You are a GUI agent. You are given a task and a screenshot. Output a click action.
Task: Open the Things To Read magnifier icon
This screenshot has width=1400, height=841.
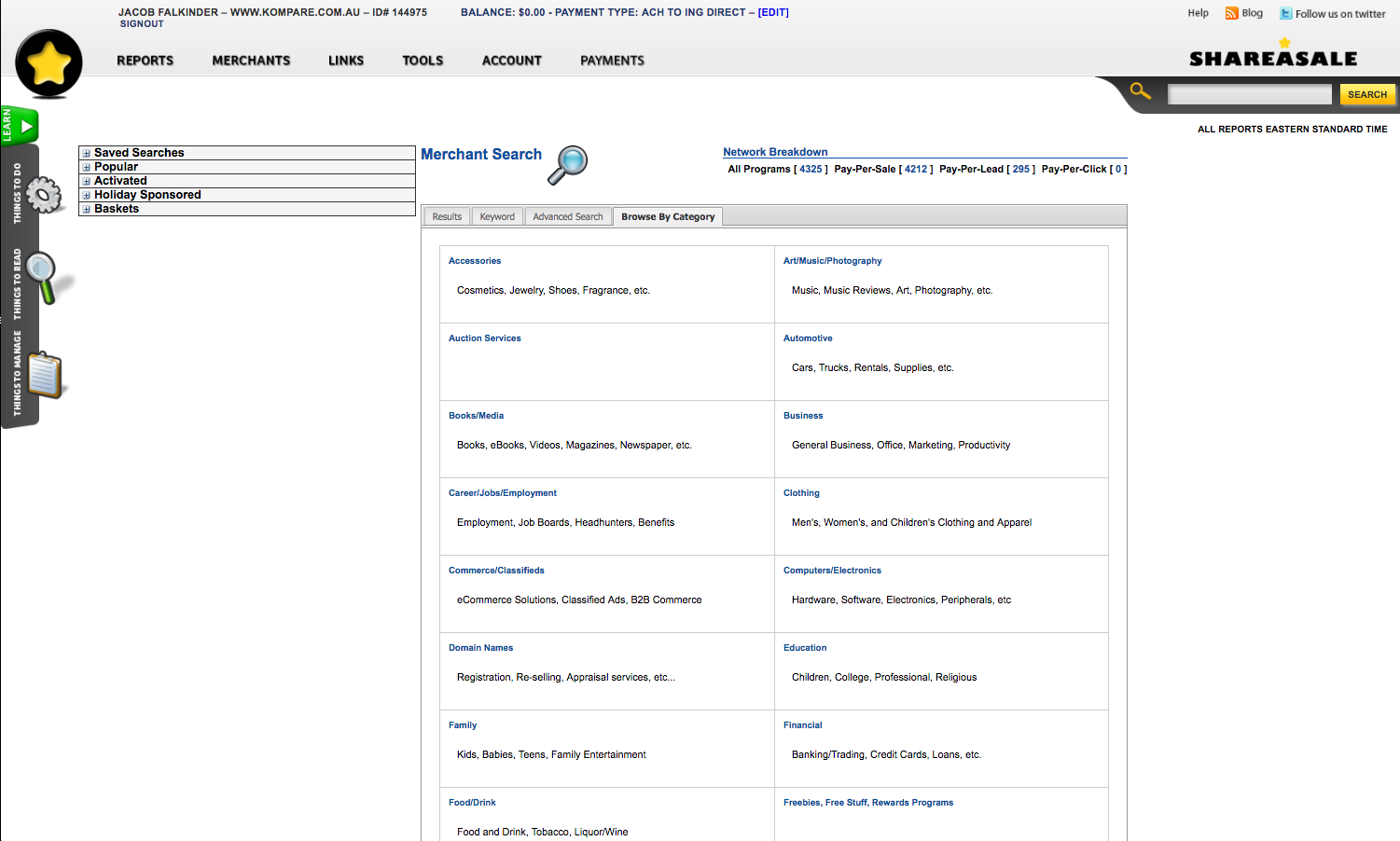pos(43,276)
